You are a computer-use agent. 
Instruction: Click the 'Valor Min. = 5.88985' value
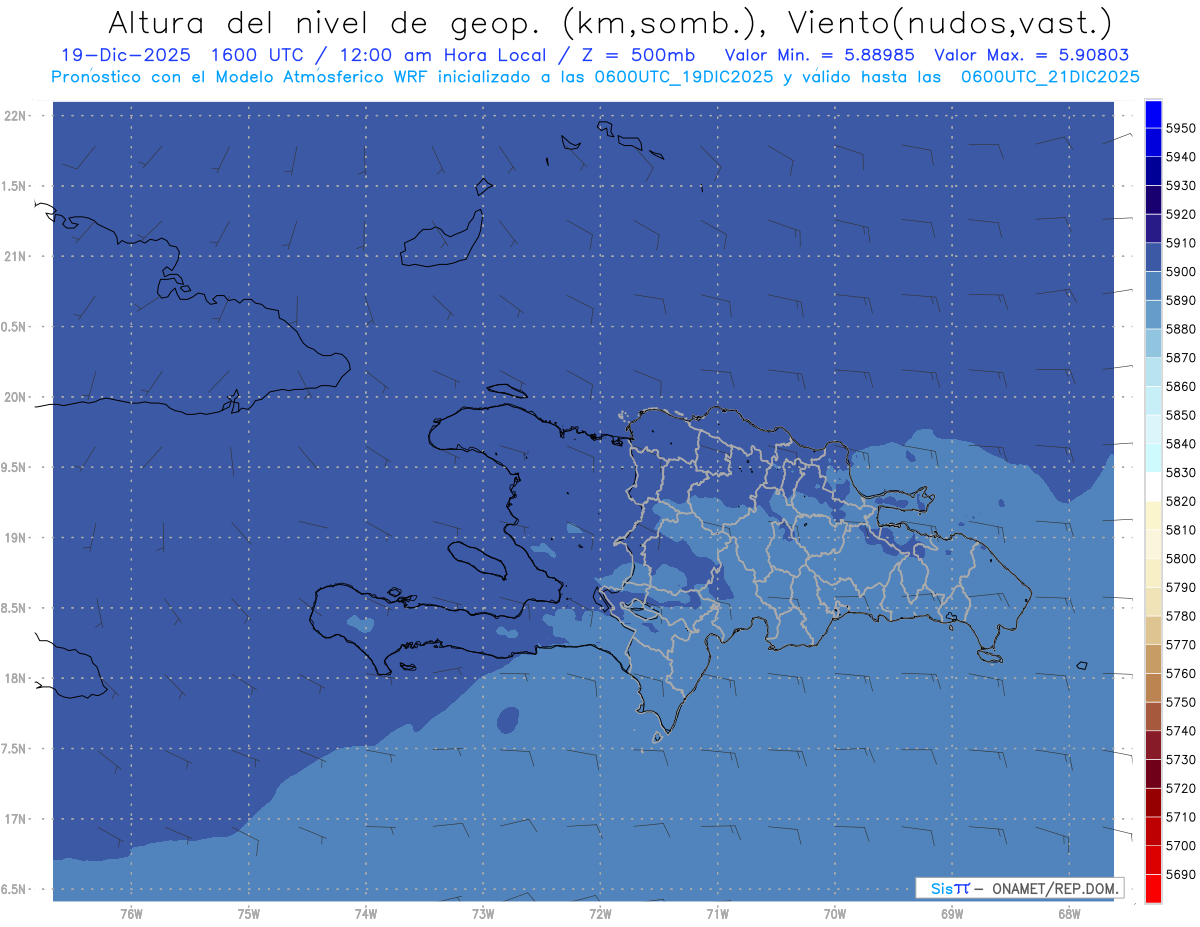[x=821, y=56]
